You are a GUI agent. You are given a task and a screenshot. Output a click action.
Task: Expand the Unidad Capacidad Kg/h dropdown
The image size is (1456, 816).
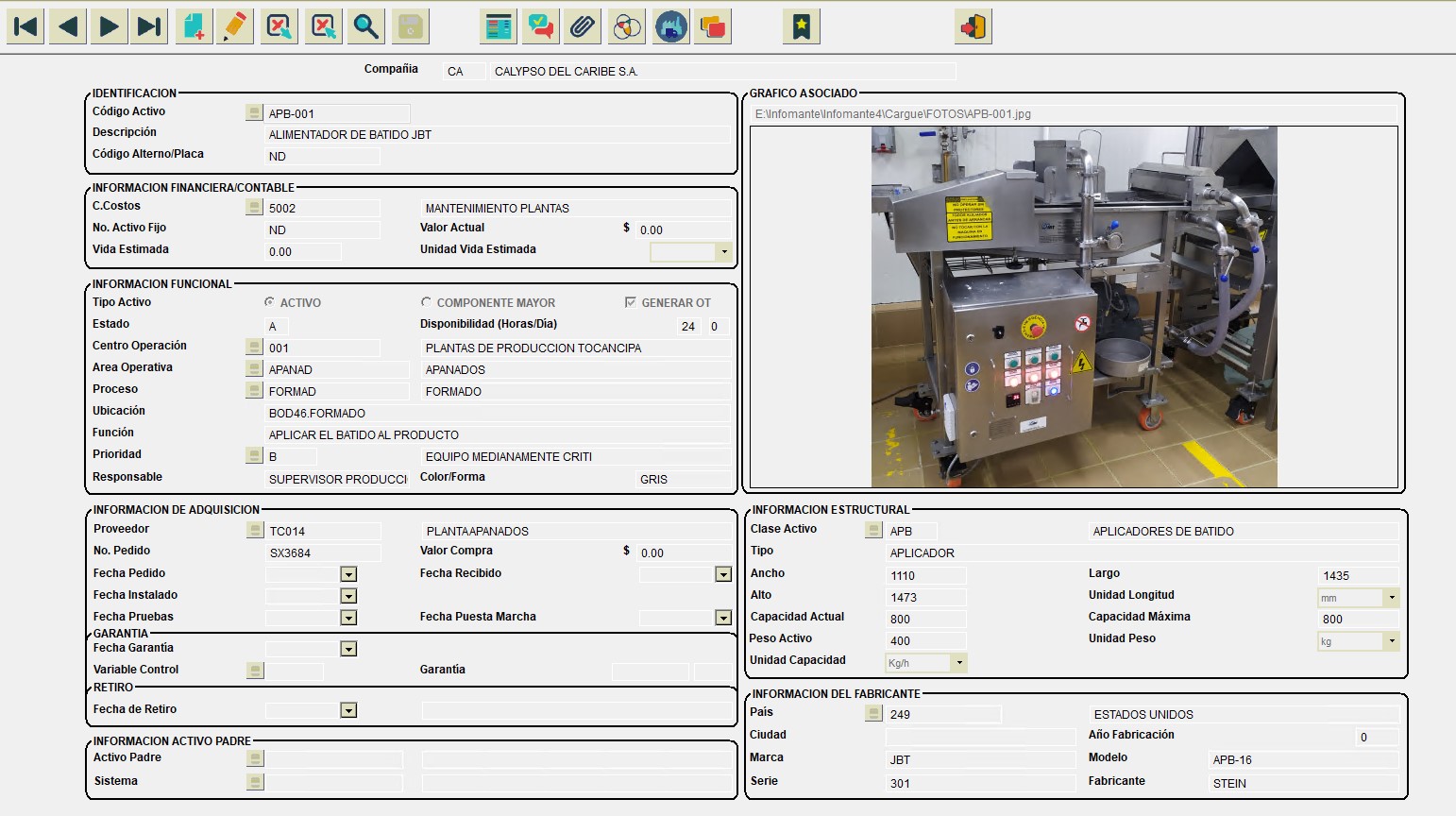(x=960, y=662)
